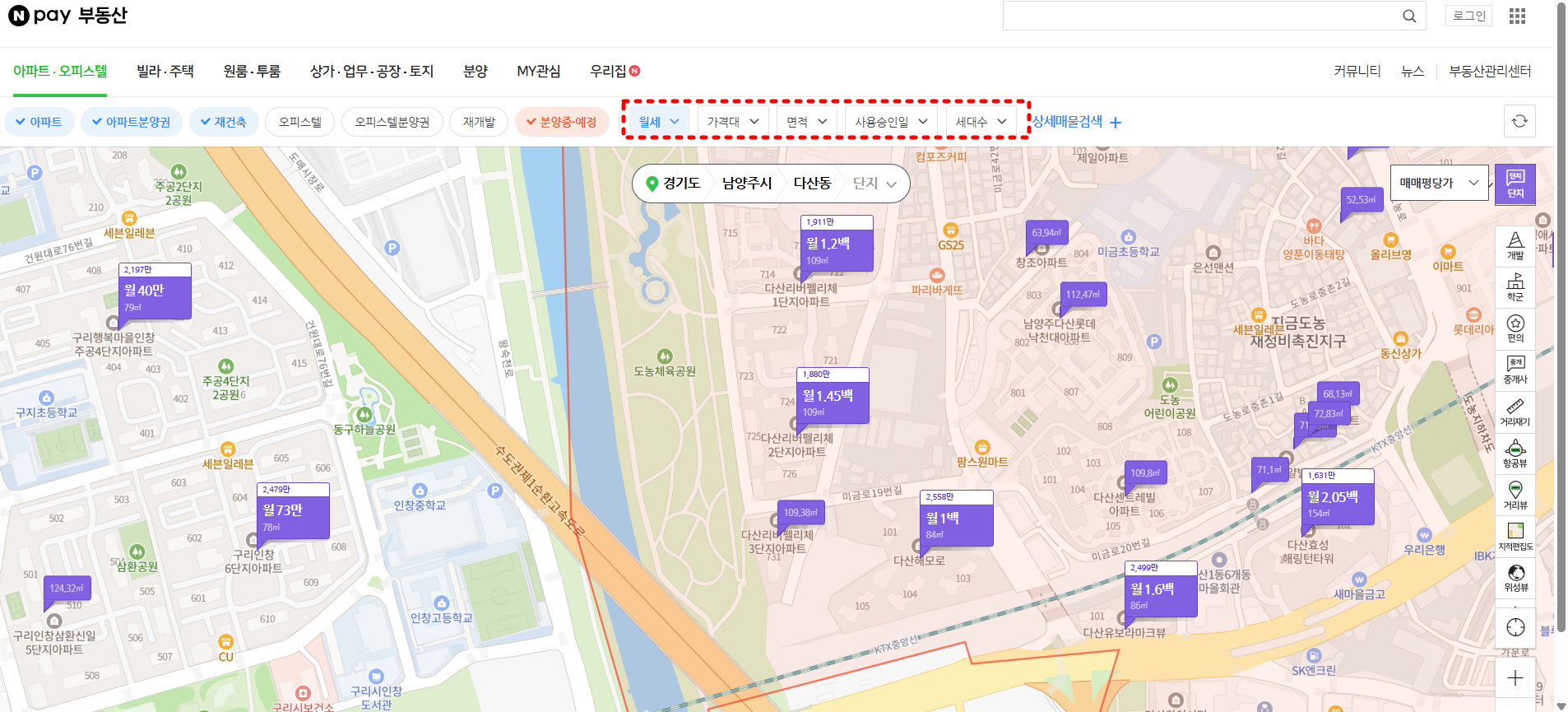Viewport: 1568px width, 712px height.
Task: Click the 월 40만 listing marker
Action: [155, 291]
